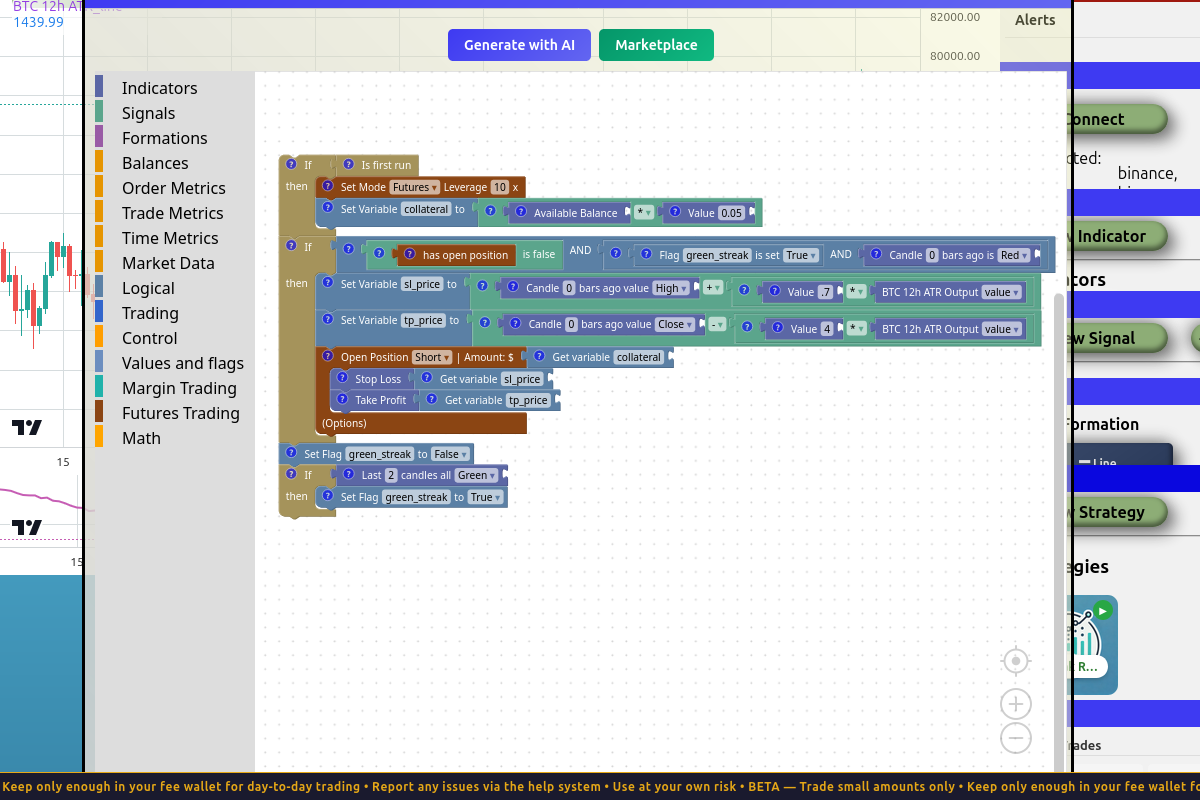
Task: Open help icon on Set Variable tp_price block
Action: tap(327, 319)
